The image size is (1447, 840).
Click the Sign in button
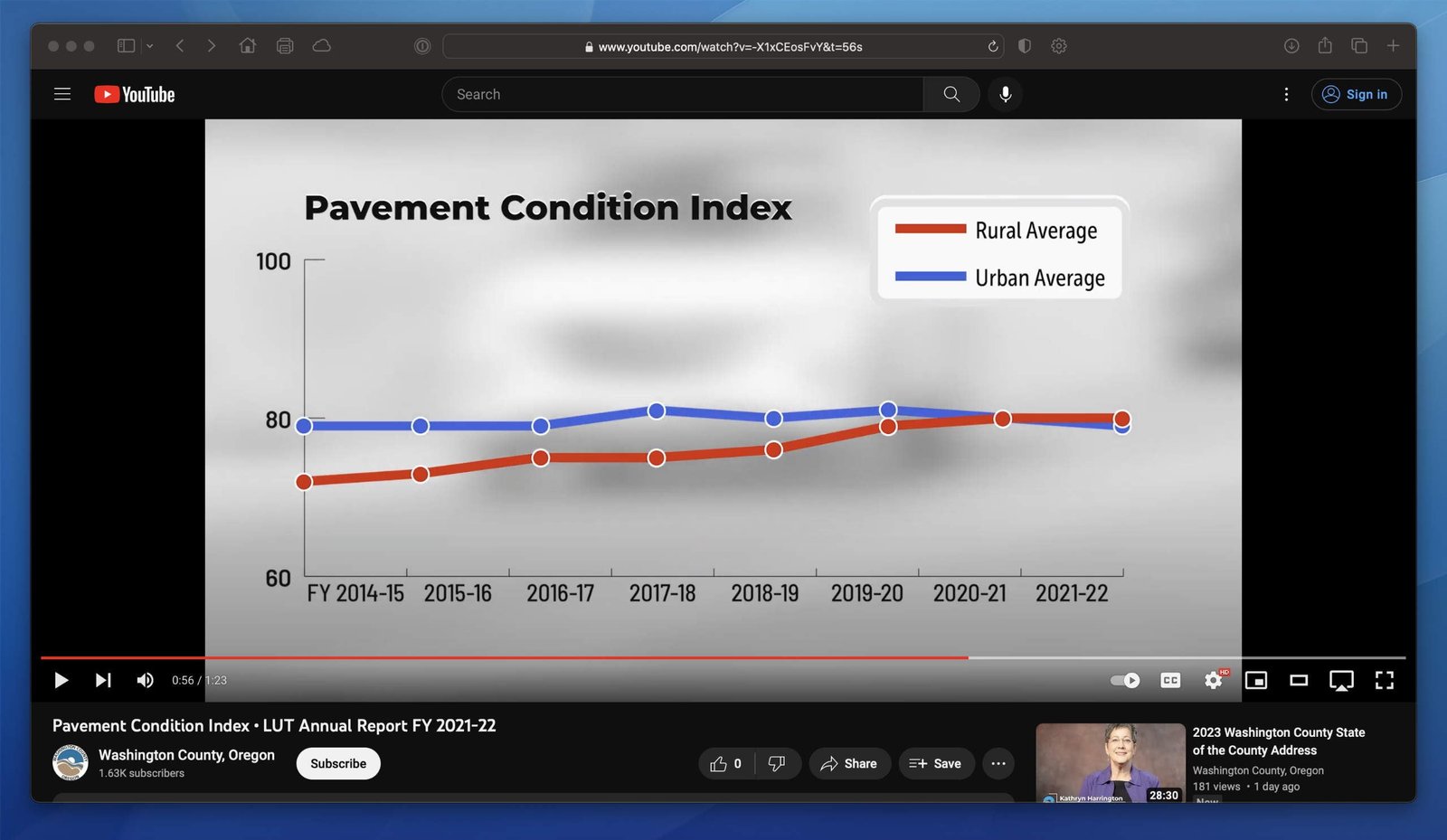(x=1356, y=94)
